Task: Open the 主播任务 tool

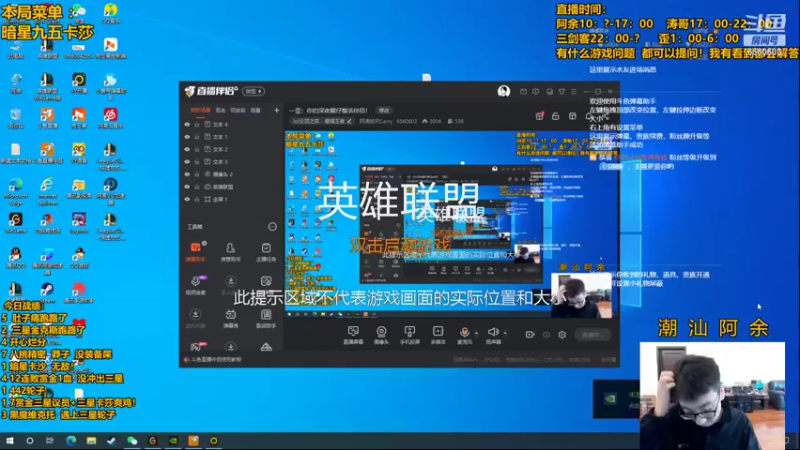Action: pyautogui.click(x=266, y=252)
